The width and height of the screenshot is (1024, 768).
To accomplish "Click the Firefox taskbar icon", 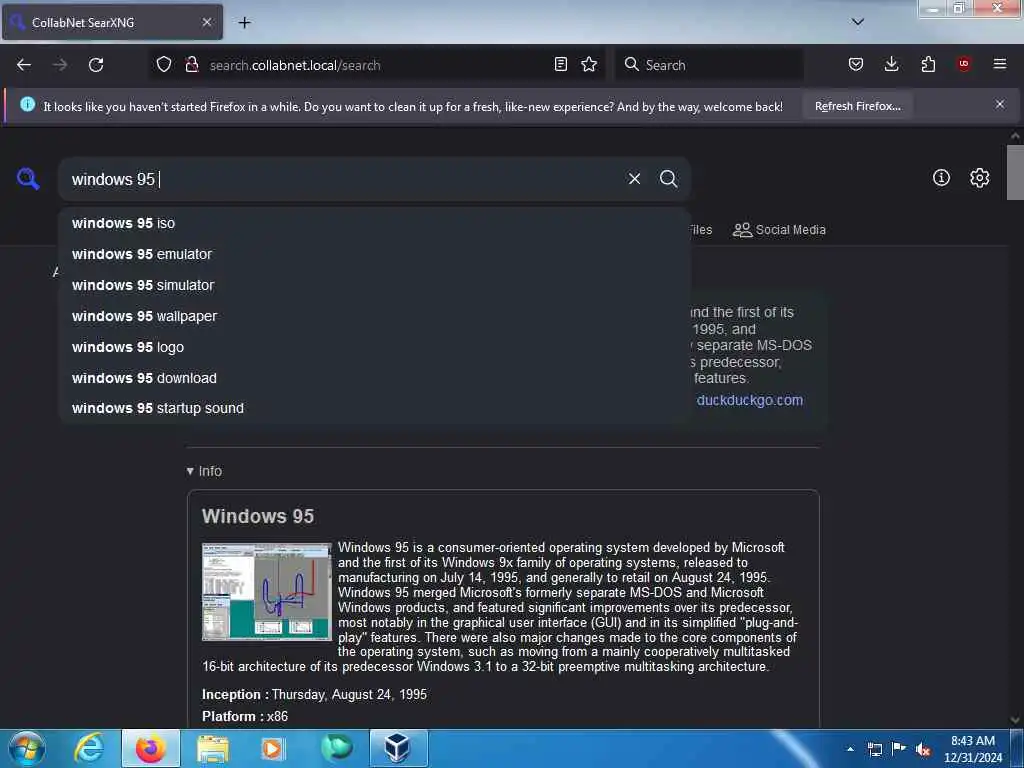I will click(x=150, y=748).
